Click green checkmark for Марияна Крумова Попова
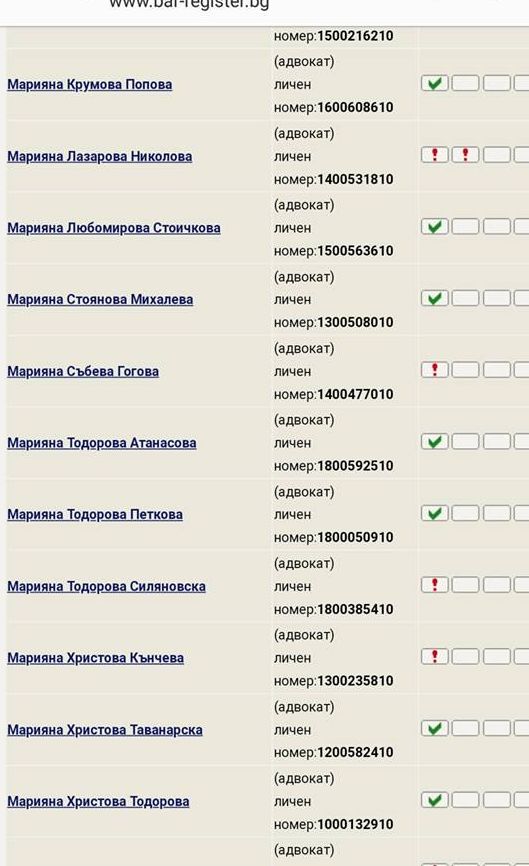Image resolution: width=529 pixels, height=866 pixels. [x=435, y=83]
